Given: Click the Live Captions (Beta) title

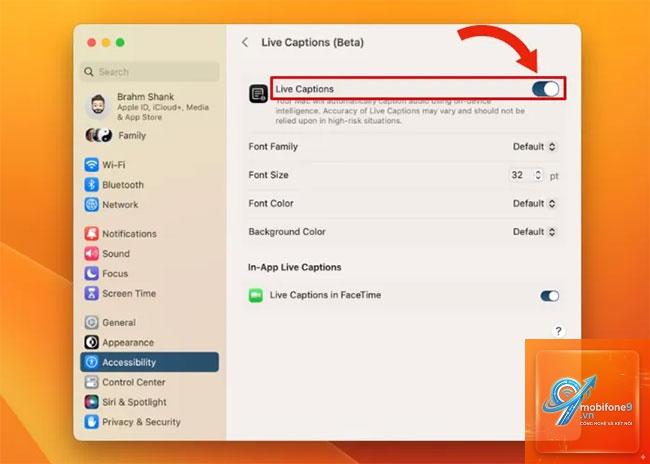Looking at the screenshot, I should [313, 42].
